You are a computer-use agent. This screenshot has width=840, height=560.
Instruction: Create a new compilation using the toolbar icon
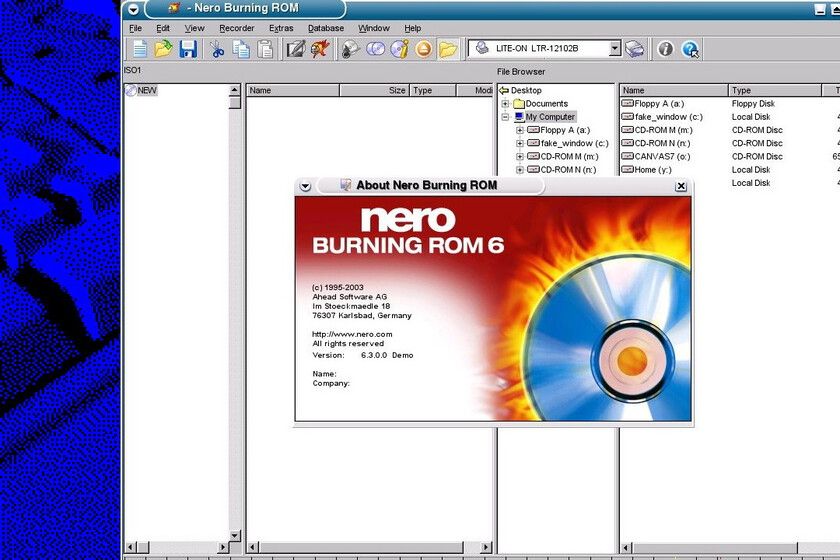point(140,49)
